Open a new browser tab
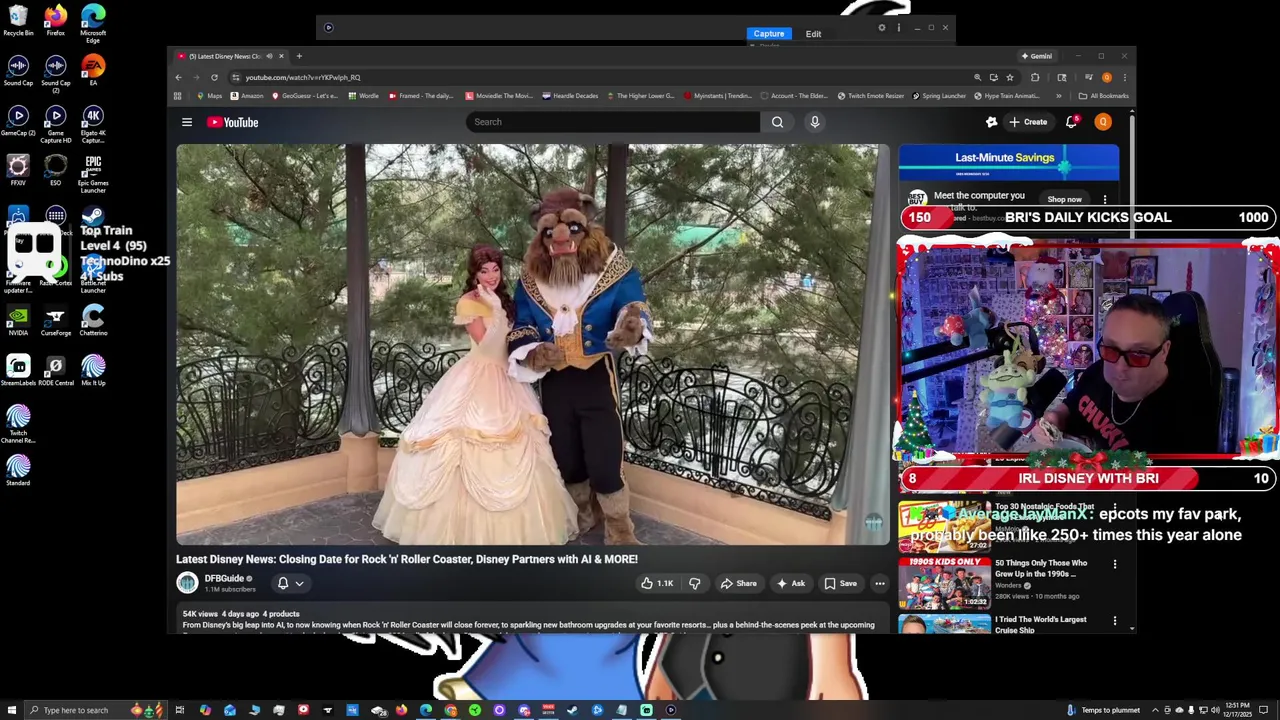The height and width of the screenshot is (720, 1280). click(x=299, y=56)
